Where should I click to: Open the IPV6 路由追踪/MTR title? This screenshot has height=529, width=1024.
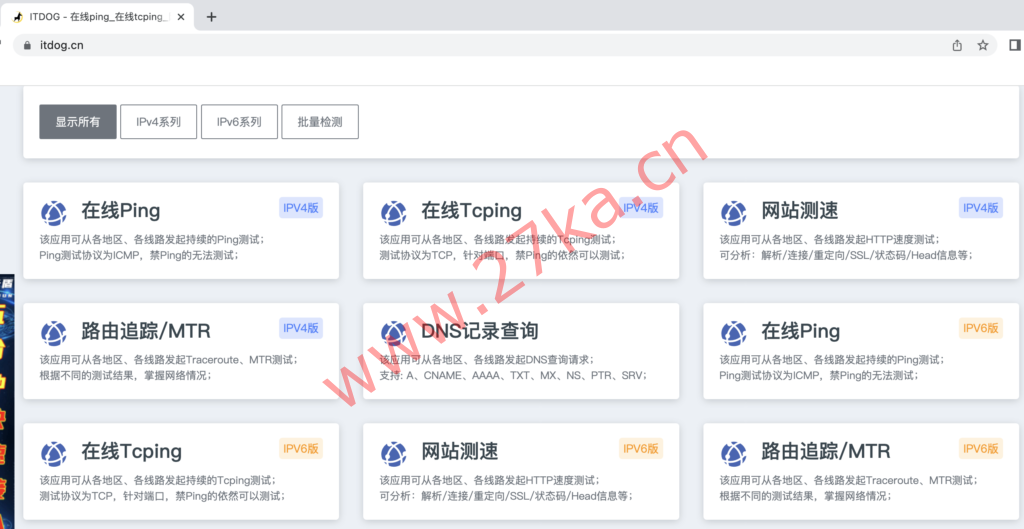[x=826, y=451]
